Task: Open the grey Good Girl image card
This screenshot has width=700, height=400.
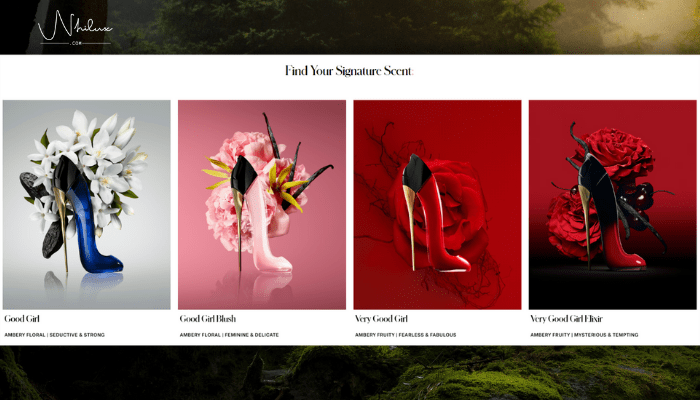Action: coord(87,204)
